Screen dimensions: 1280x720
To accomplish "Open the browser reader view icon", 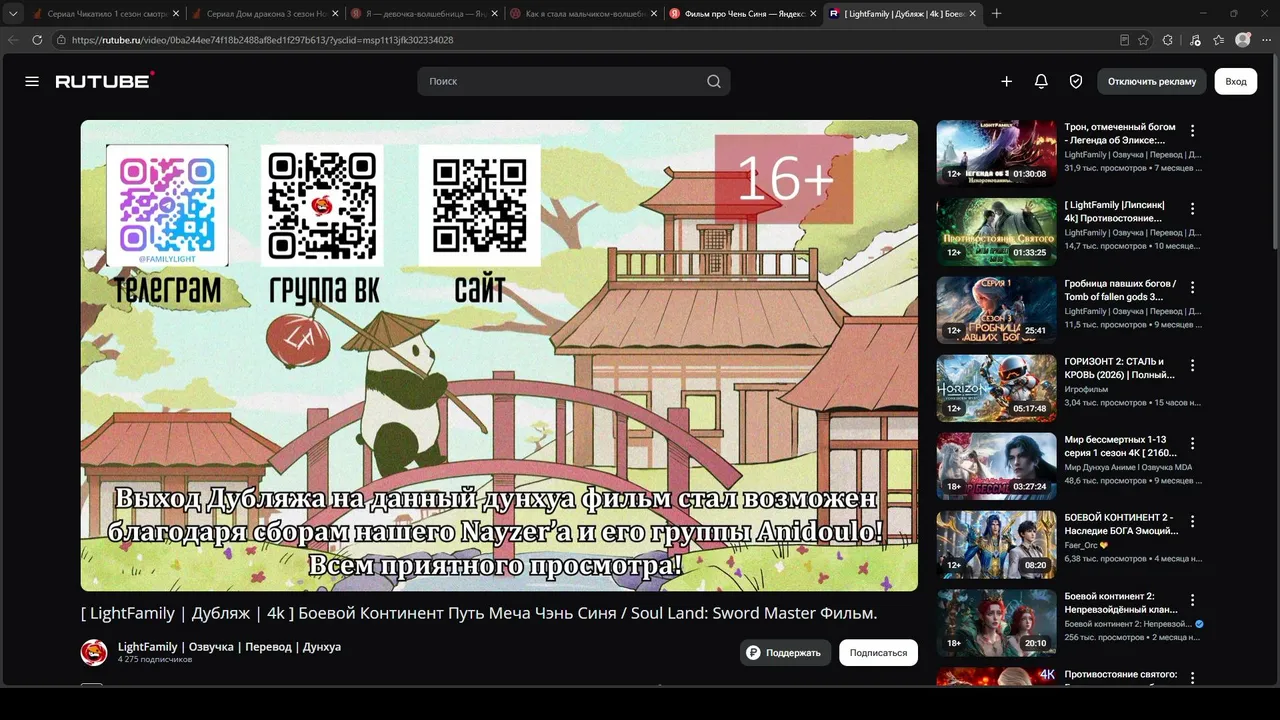I will pos(1124,40).
